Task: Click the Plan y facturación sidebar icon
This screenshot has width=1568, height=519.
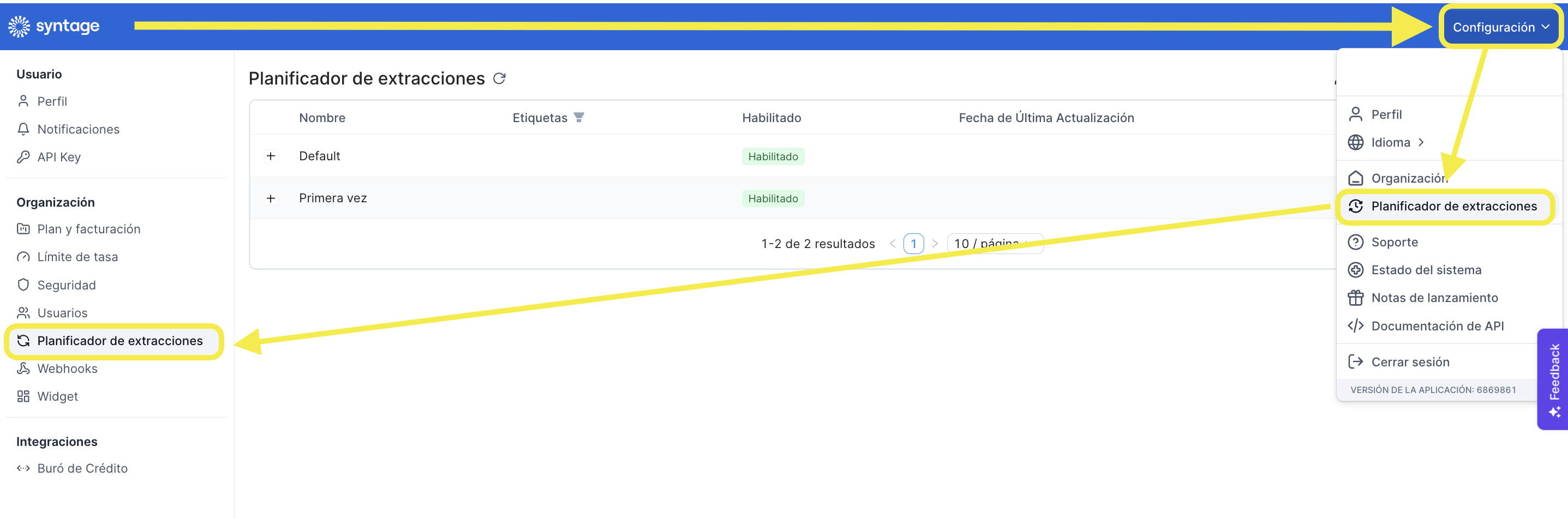Action: [x=23, y=229]
